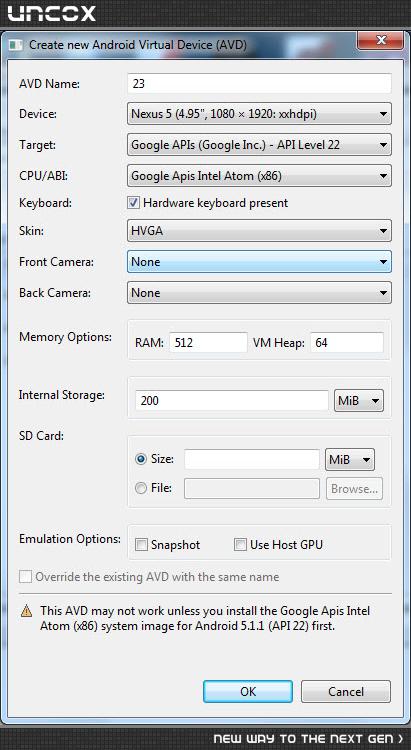
Task: Select the SD Card File radio button
Action: [x=141, y=488]
